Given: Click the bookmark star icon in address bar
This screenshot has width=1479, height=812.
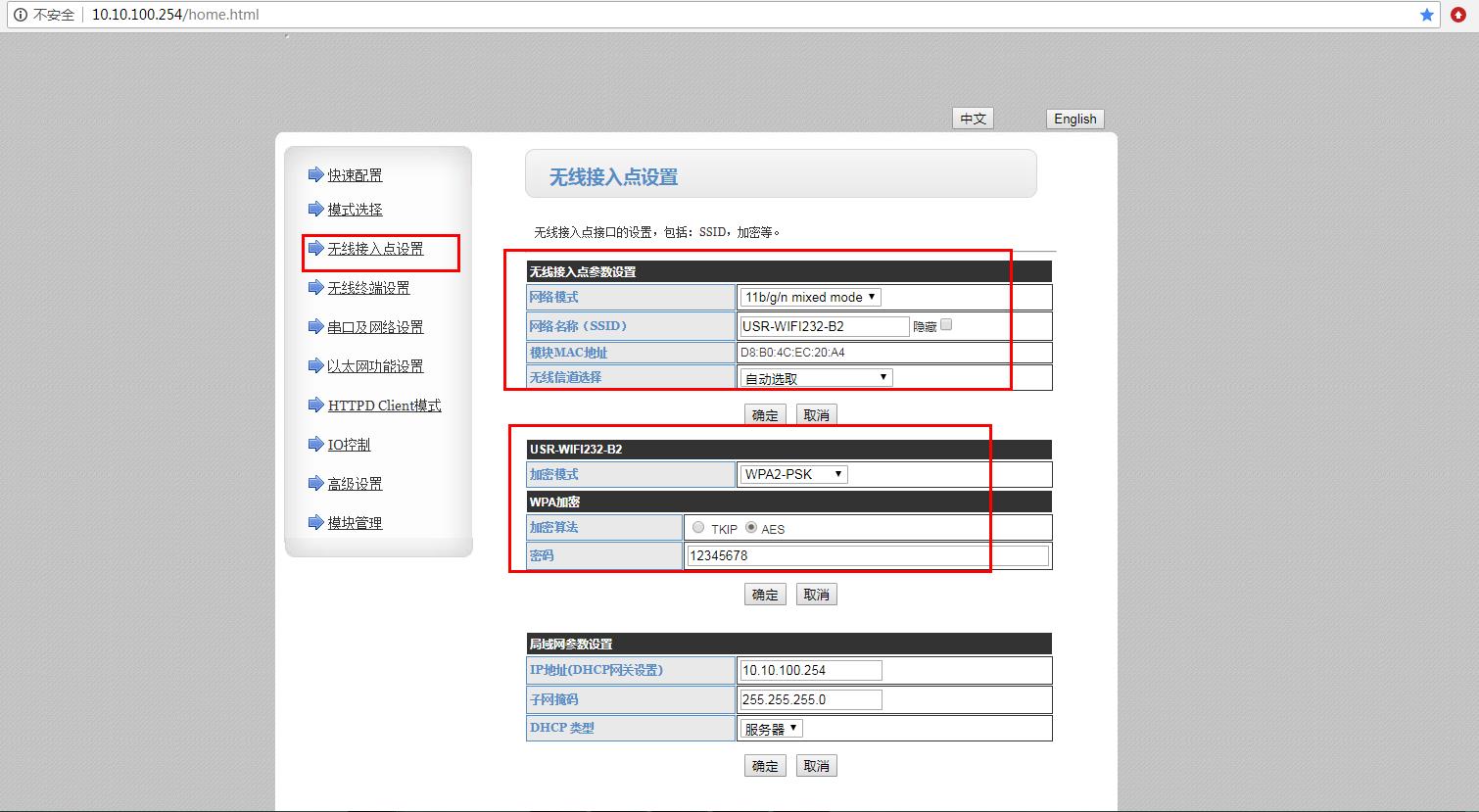Looking at the screenshot, I should pos(1427,15).
